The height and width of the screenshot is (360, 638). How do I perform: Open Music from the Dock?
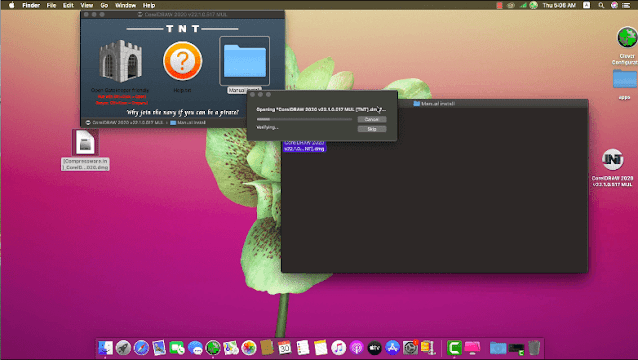pyautogui.click(x=338, y=348)
